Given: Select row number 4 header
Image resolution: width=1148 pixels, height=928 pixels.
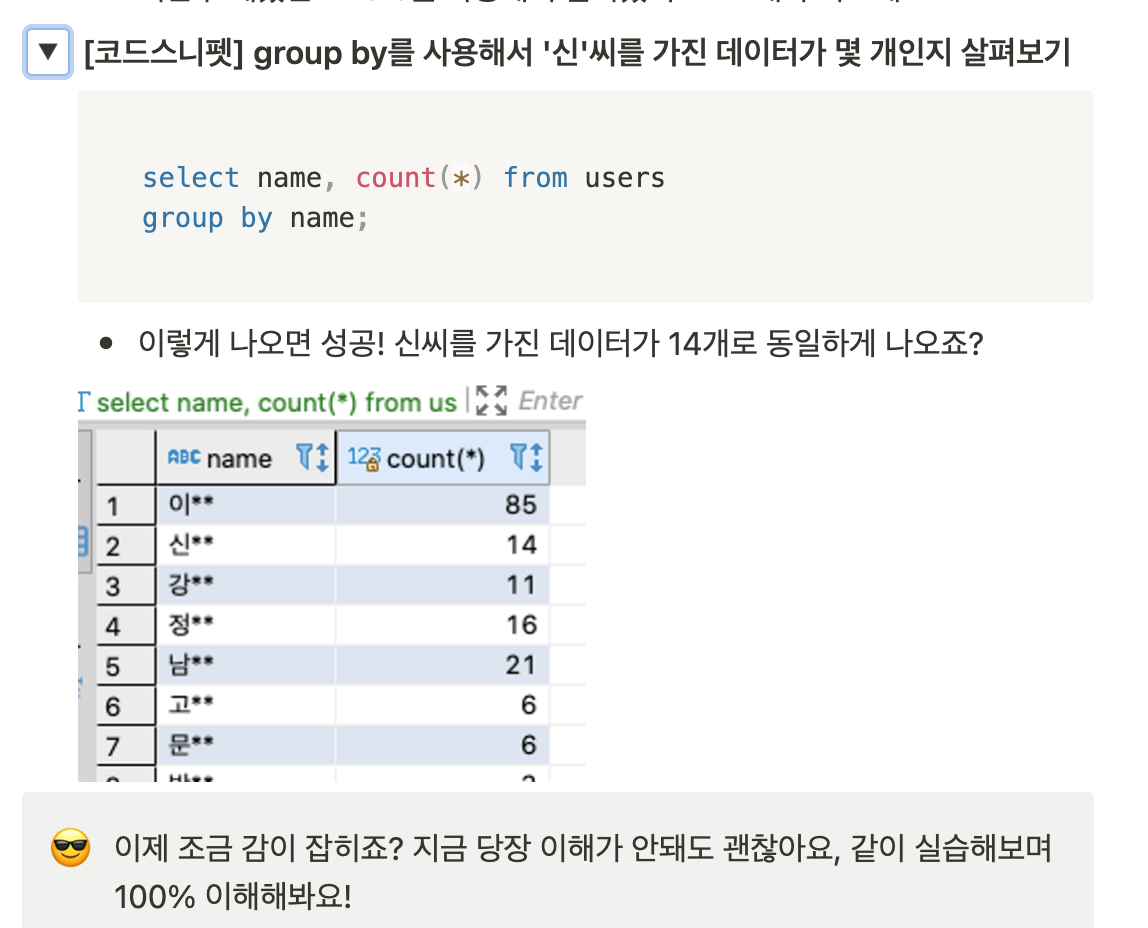Looking at the screenshot, I should point(126,626).
